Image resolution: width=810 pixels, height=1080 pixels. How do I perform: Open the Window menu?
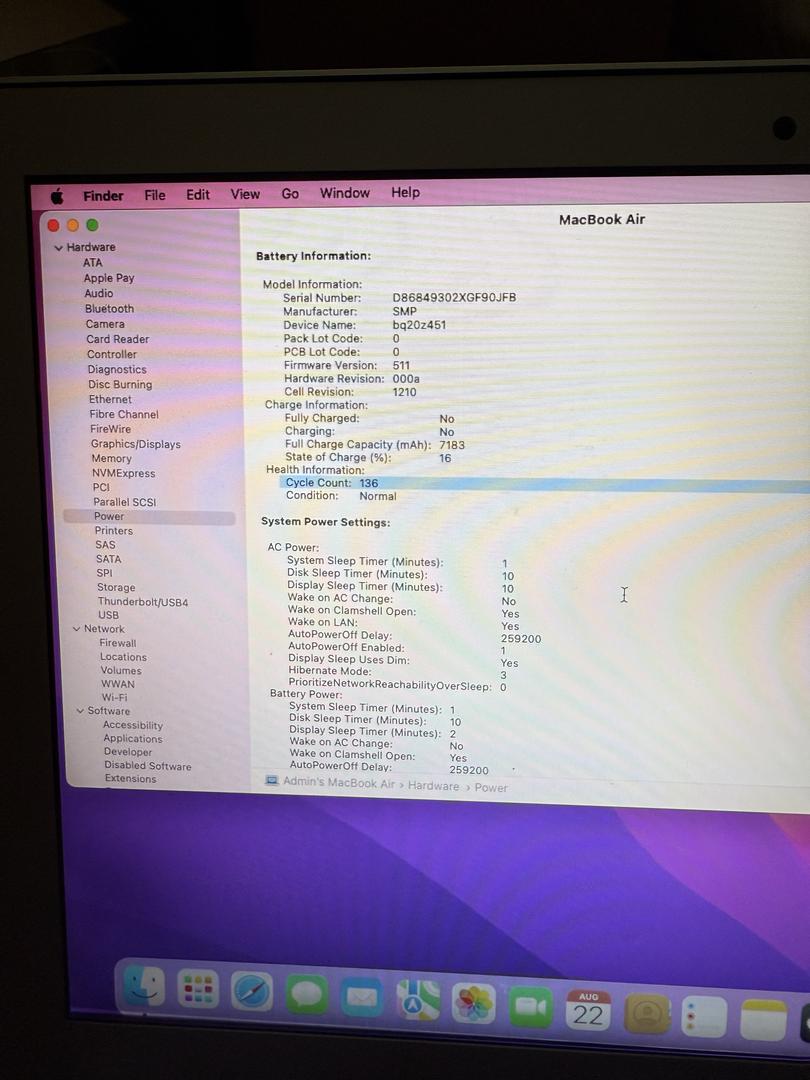345,193
